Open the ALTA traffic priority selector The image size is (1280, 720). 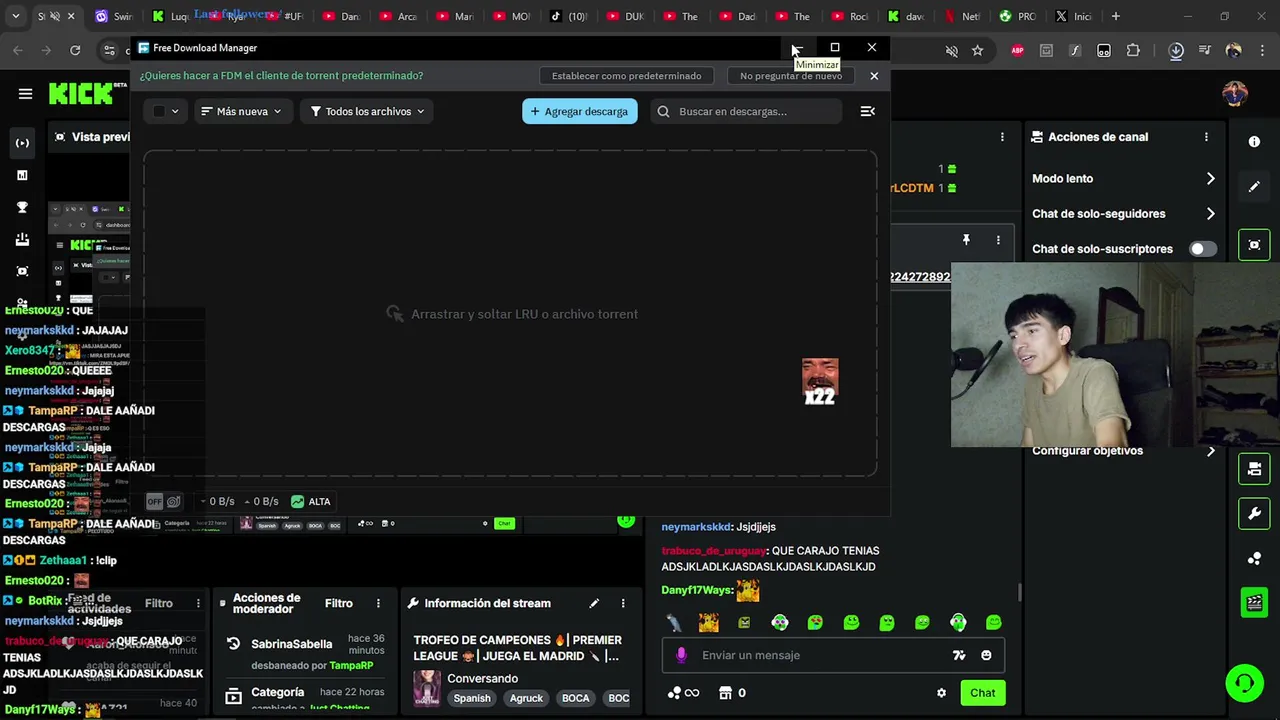310,502
